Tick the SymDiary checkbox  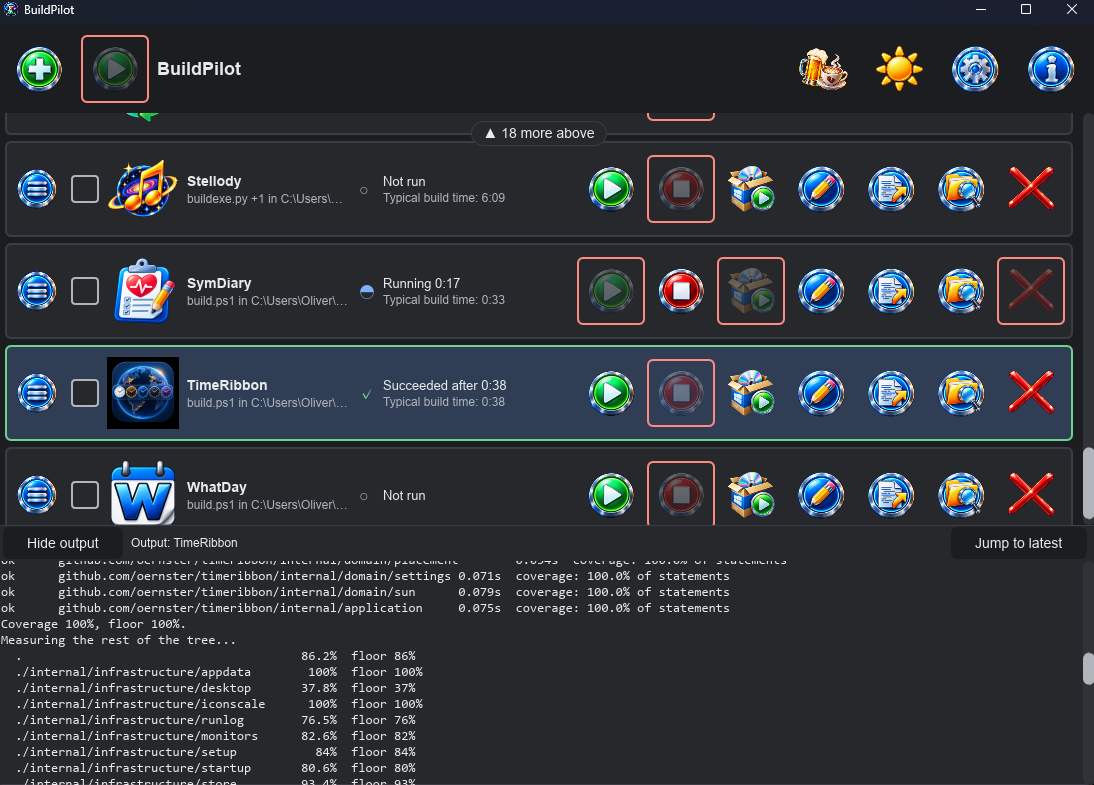85,291
